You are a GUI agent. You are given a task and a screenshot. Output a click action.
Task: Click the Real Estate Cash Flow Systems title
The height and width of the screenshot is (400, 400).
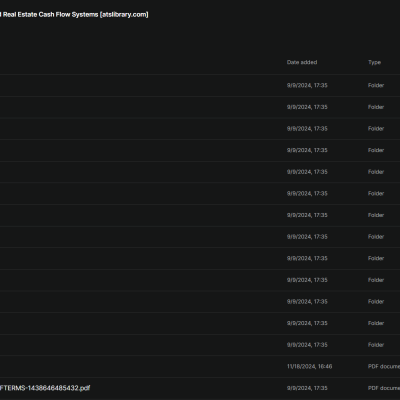pos(74,15)
